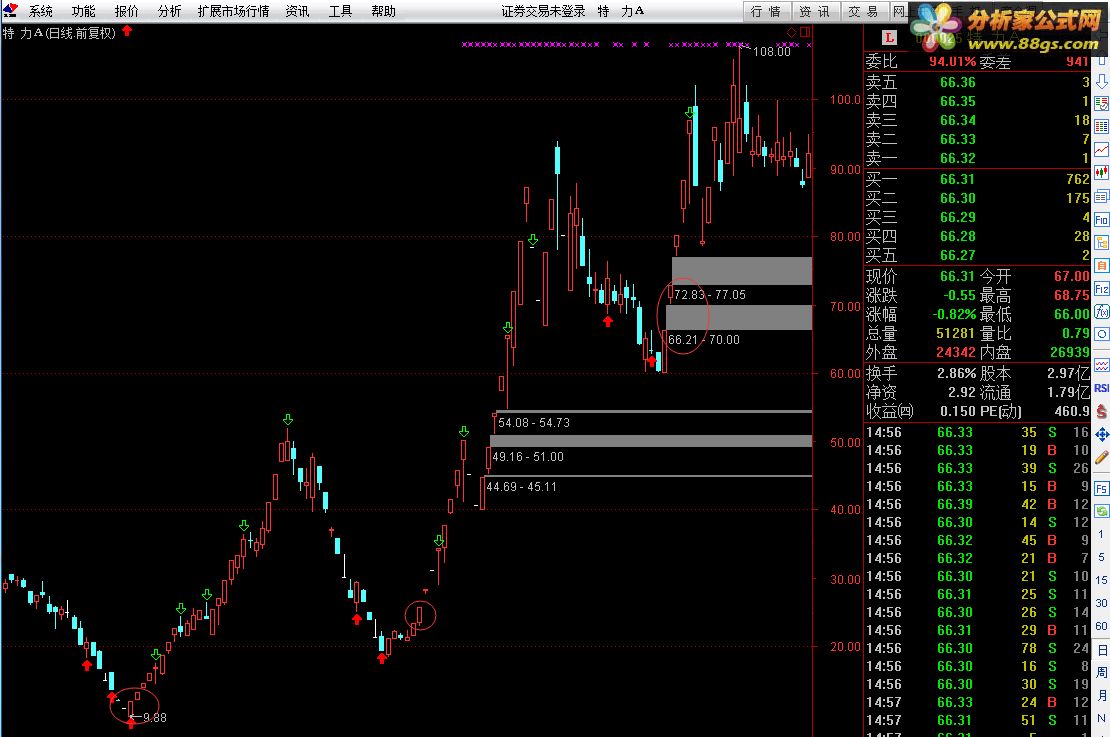Screen dimensions: 1110x737
Task: Select the 60-minute period button
Action: (x=1102, y=626)
